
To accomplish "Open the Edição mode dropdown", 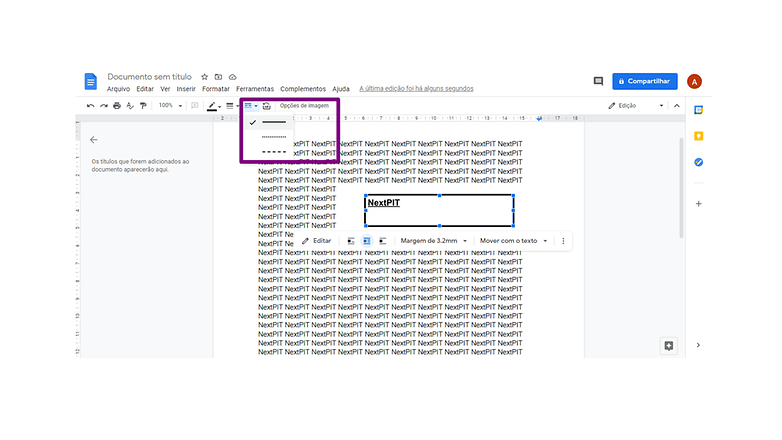I will tap(636, 106).
